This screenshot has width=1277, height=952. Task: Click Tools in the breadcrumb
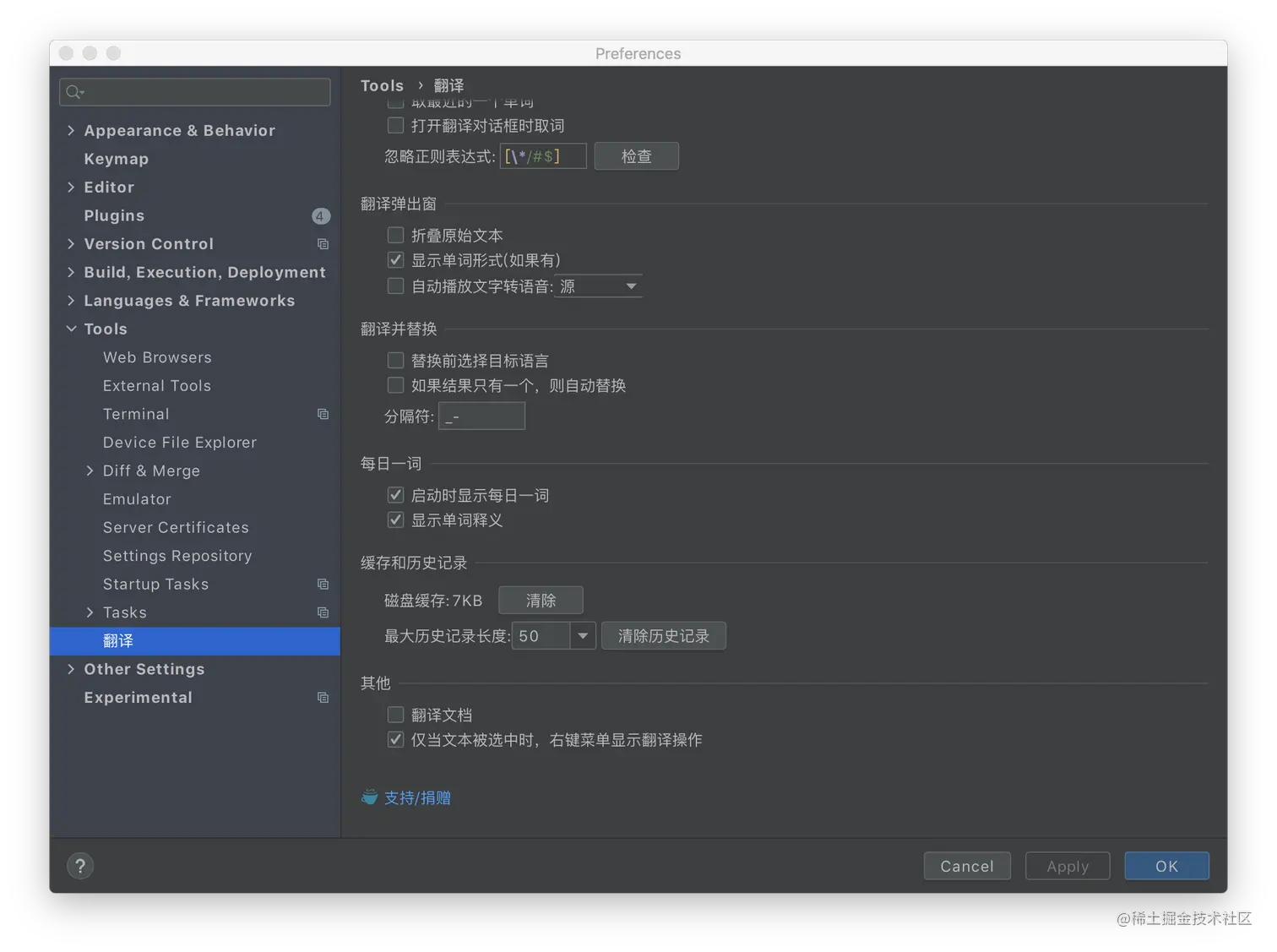pos(382,85)
